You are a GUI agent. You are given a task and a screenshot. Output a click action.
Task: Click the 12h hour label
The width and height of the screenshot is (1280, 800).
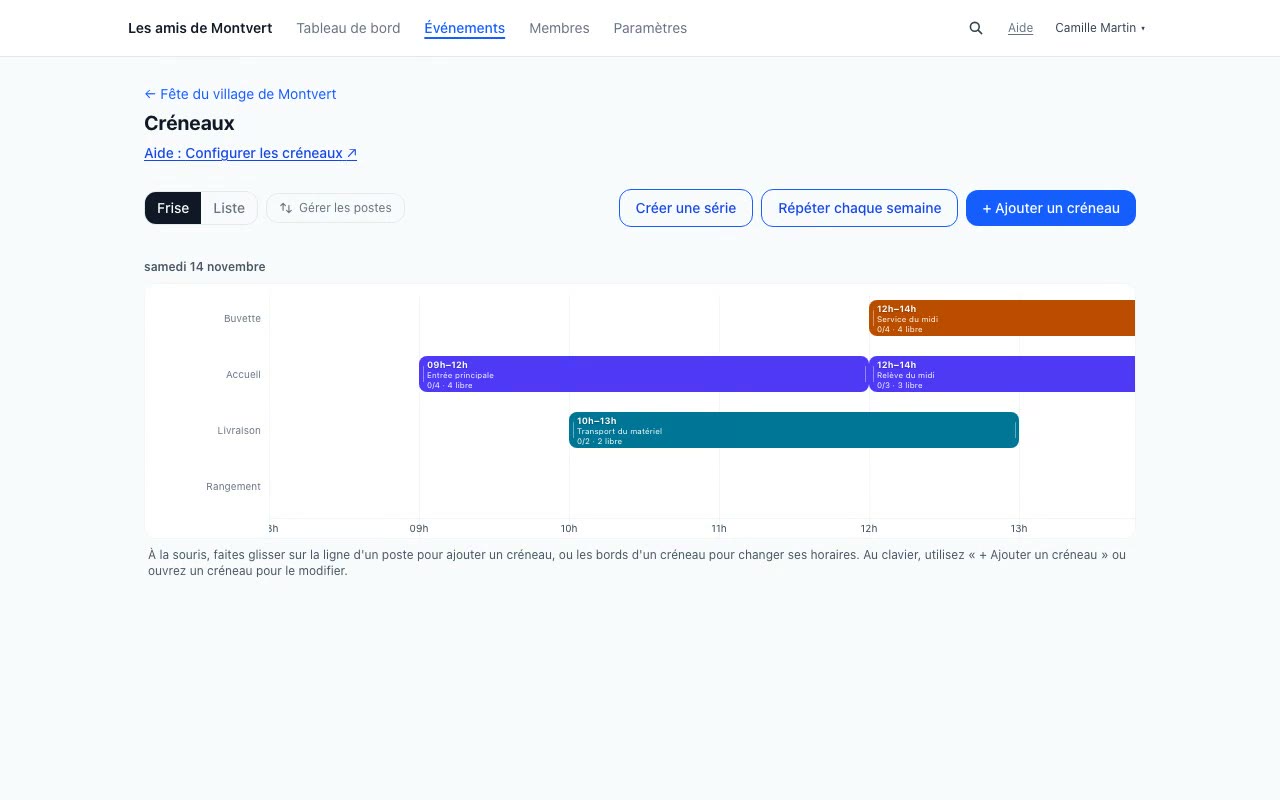[x=869, y=528]
